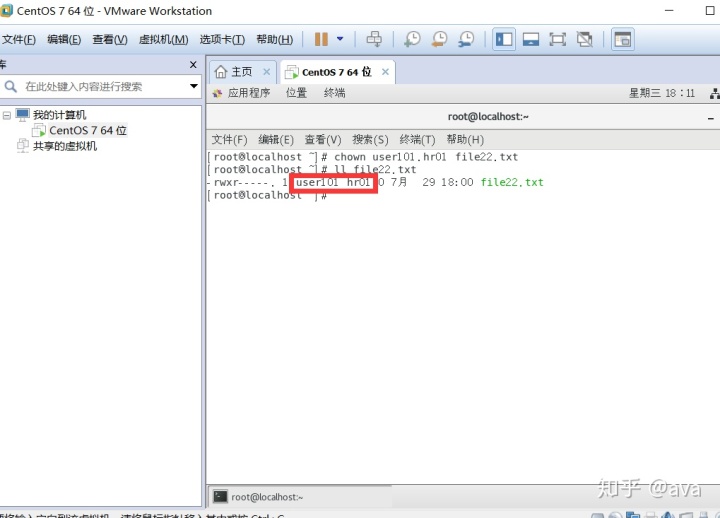Click the green file22.txt text in output
The width and height of the screenshot is (720, 518).
coord(512,182)
